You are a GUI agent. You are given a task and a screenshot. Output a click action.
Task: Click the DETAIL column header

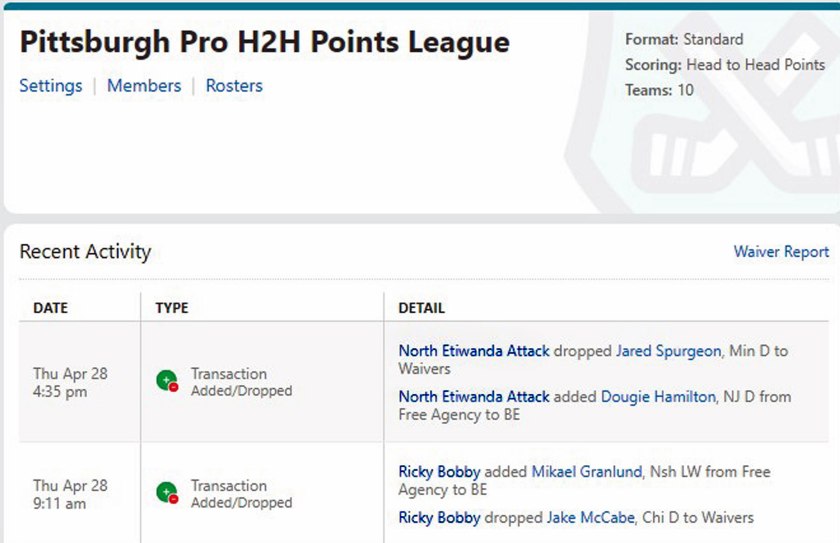pos(421,308)
